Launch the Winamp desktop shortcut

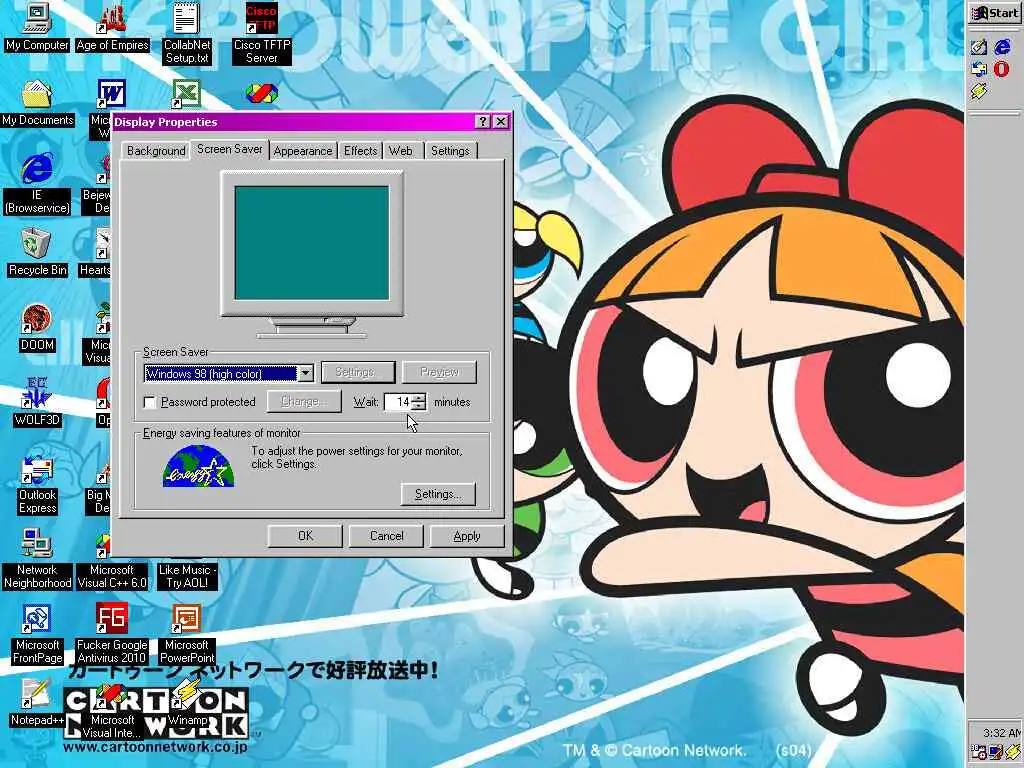187,703
